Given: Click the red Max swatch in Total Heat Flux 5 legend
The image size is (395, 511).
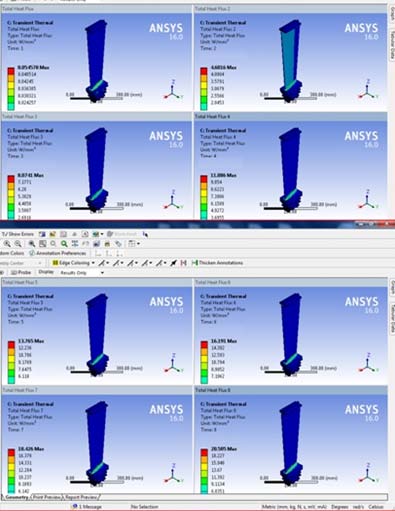Looking at the screenshot, I should 11,344.
